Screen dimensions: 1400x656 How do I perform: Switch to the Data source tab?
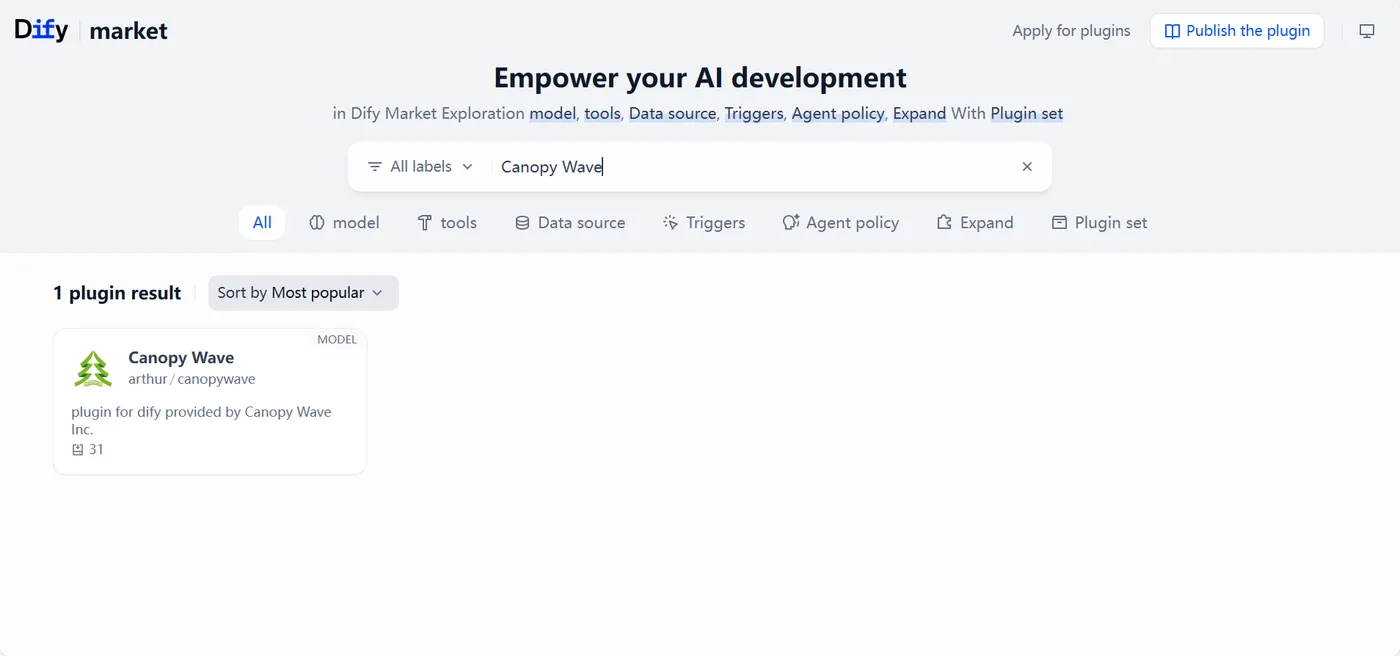coord(570,223)
